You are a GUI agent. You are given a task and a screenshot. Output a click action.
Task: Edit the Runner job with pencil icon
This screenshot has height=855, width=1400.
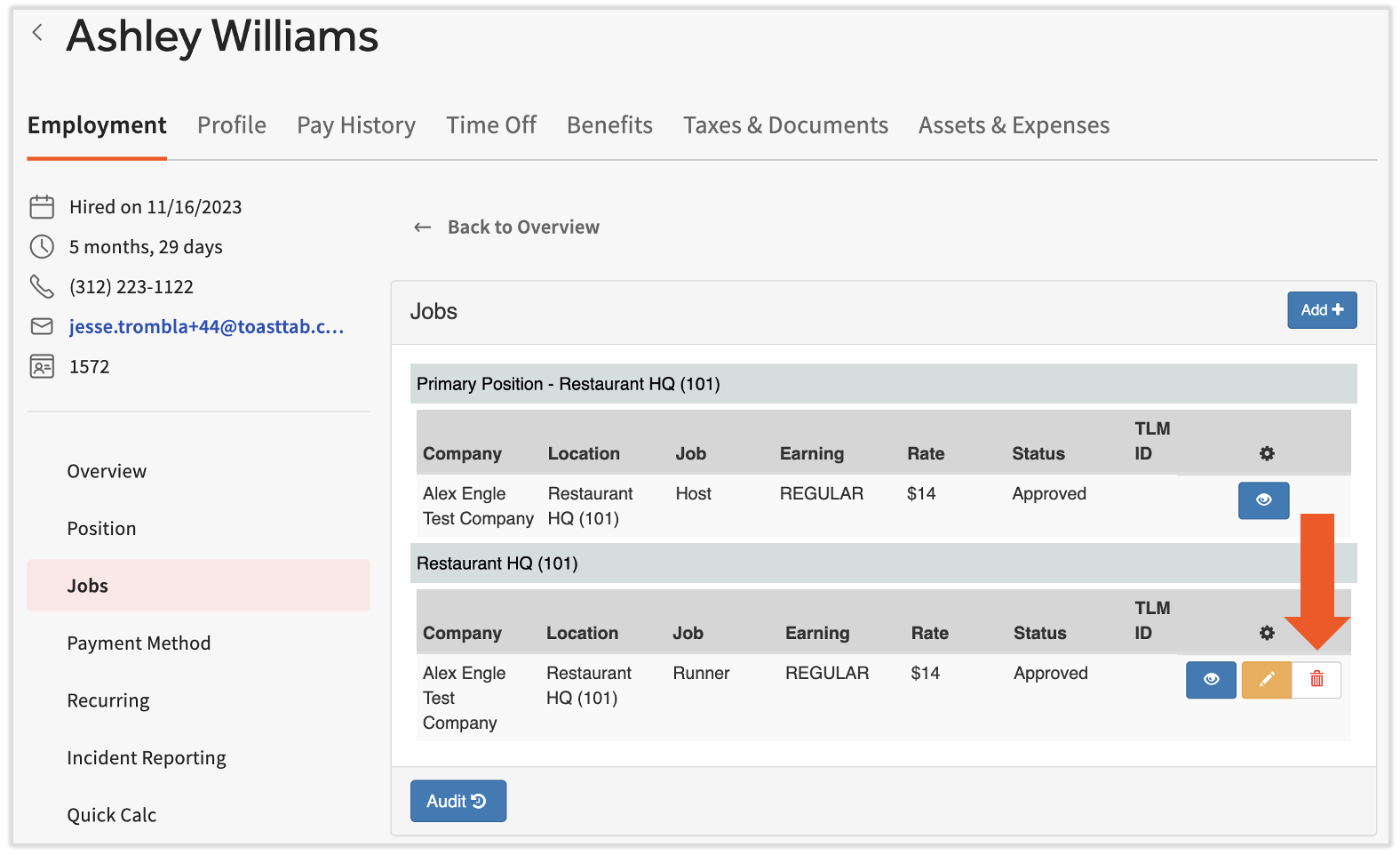1266,680
